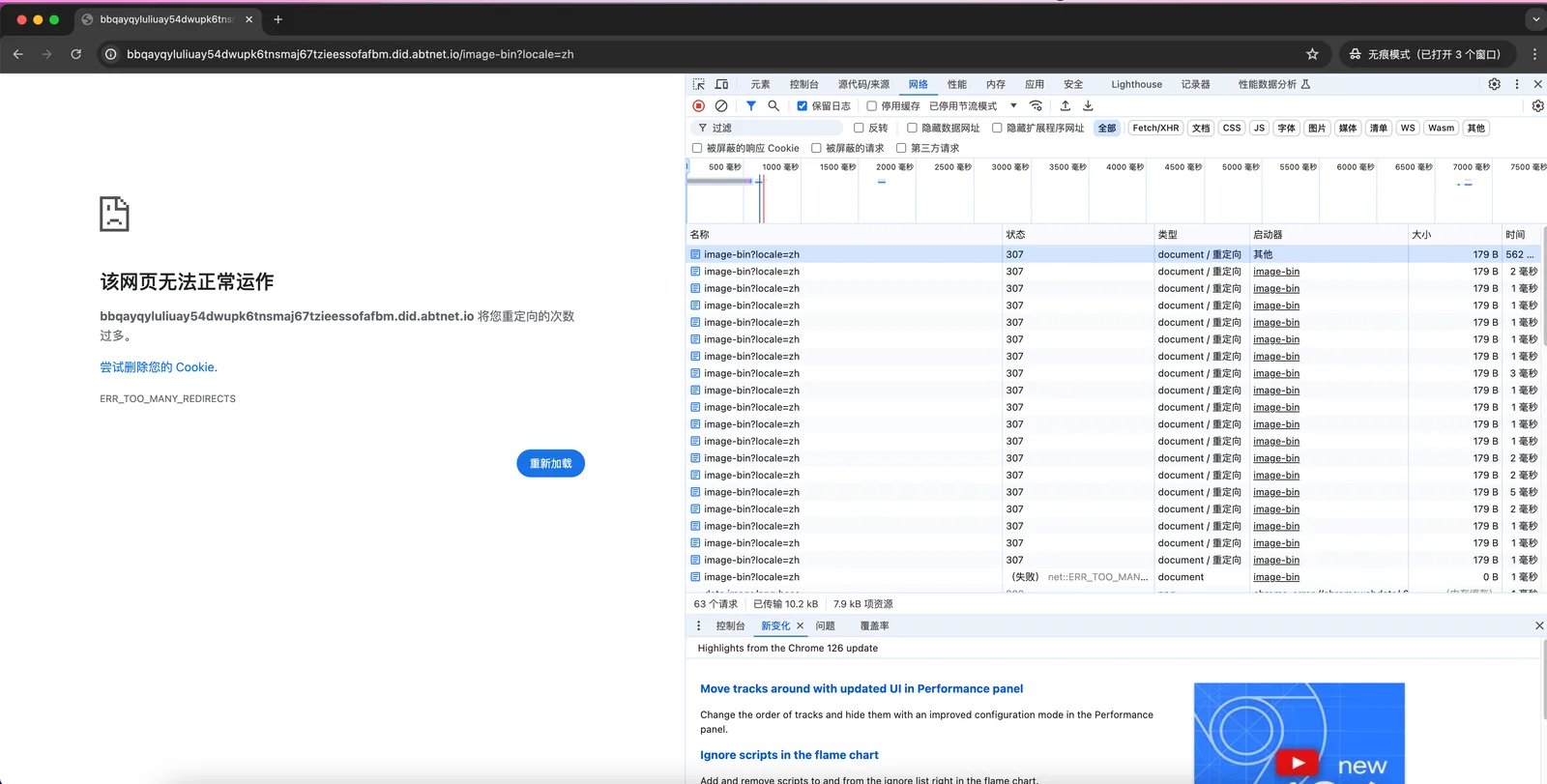Click the browser address bar URL
The width and height of the screenshot is (1547, 784).
(350, 54)
